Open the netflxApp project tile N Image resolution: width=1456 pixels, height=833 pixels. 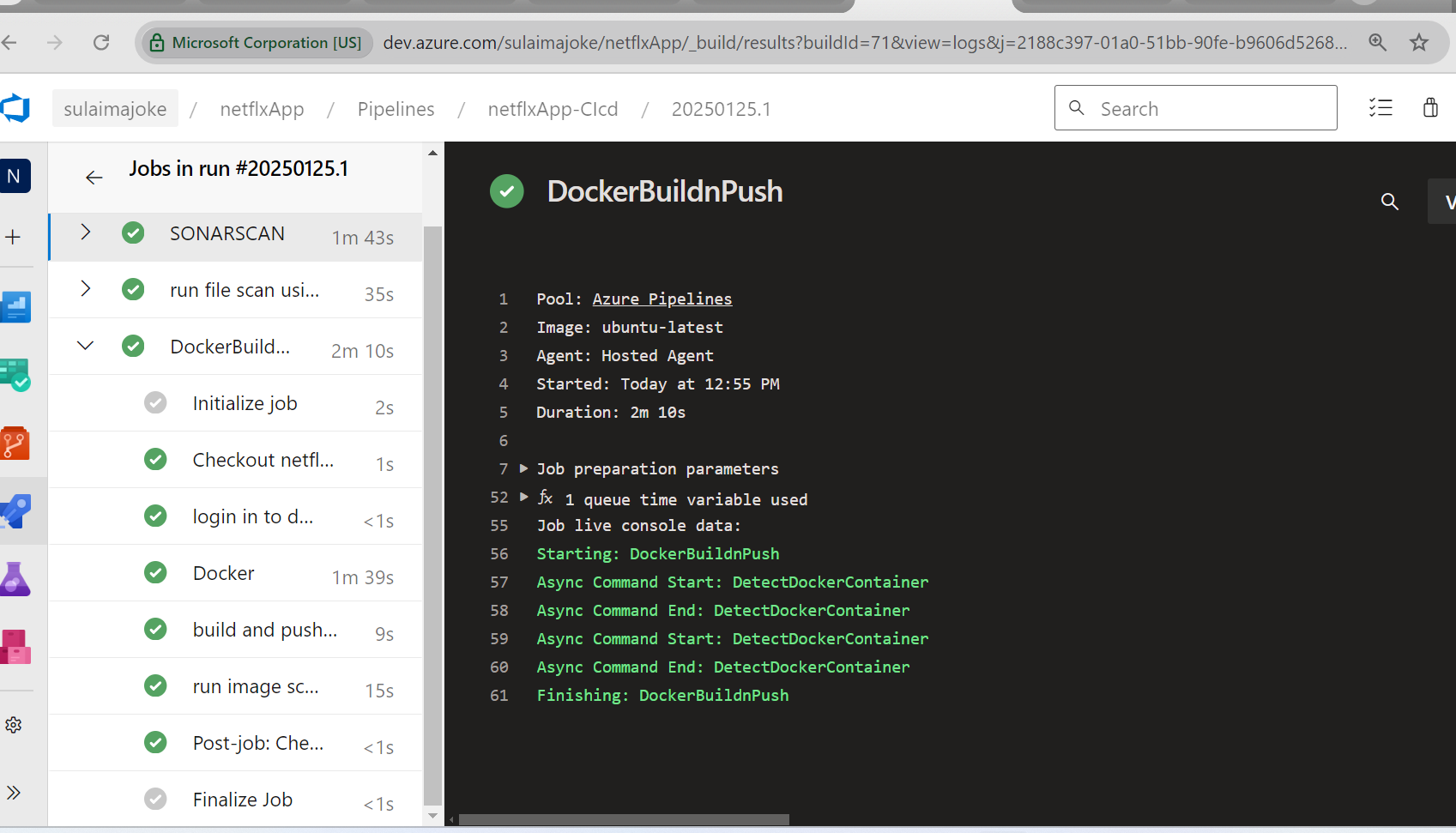(15, 176)
